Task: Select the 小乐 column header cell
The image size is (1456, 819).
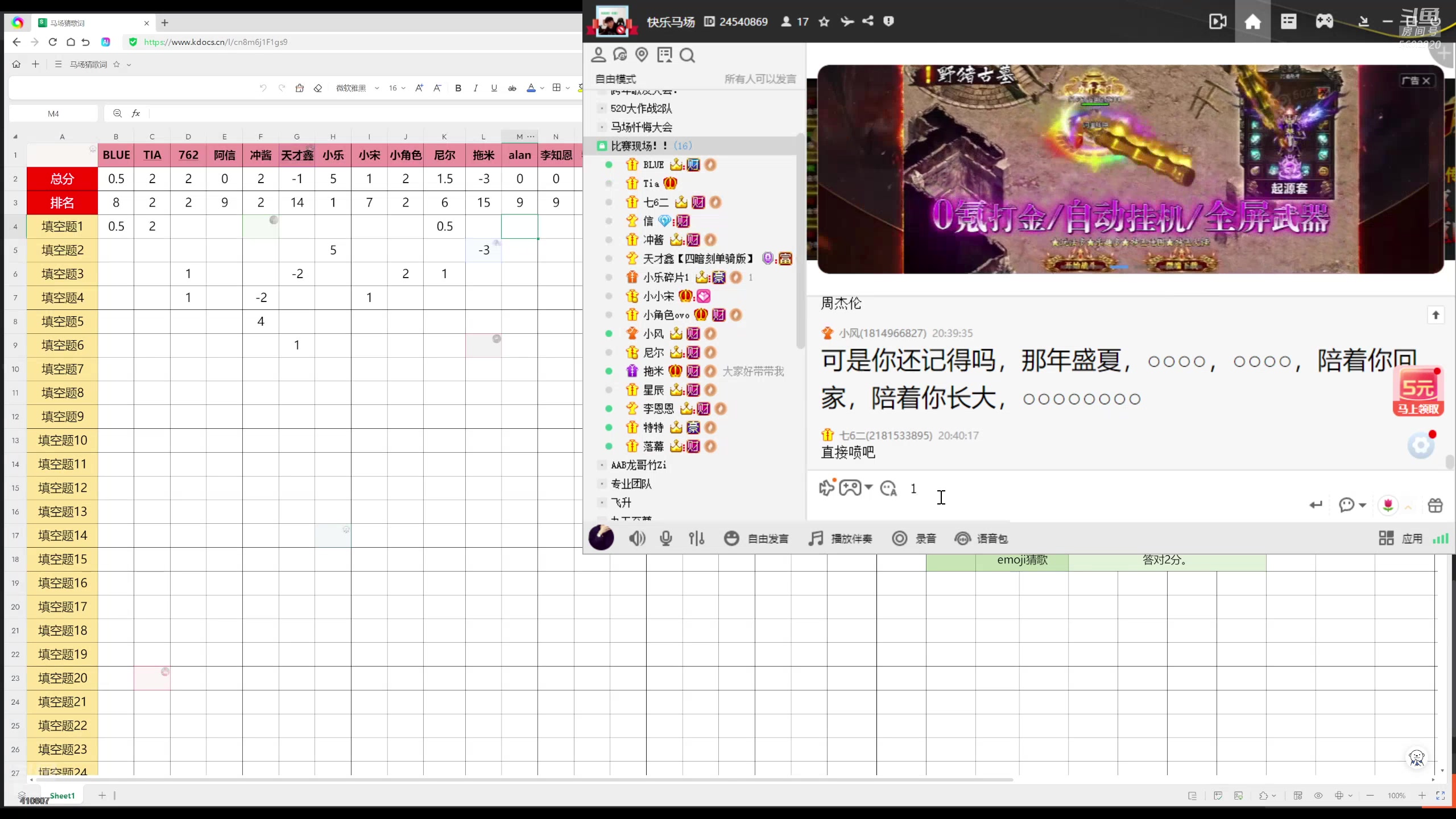Action: click(333, 155)
